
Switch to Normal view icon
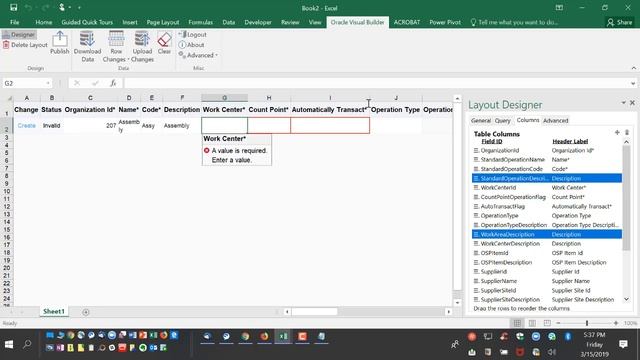click(517, 323)
